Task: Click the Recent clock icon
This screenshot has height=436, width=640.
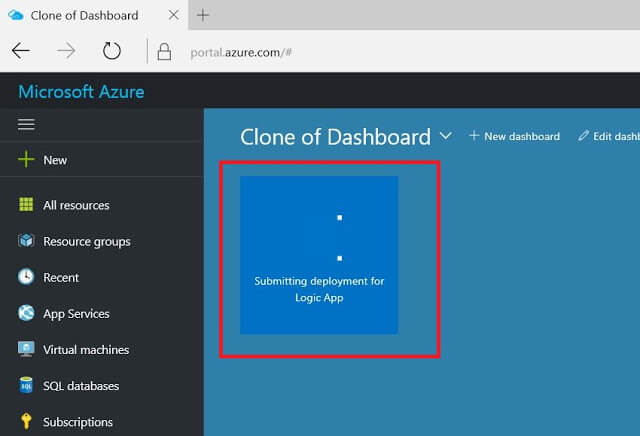Action: click(x=26, y=277)
